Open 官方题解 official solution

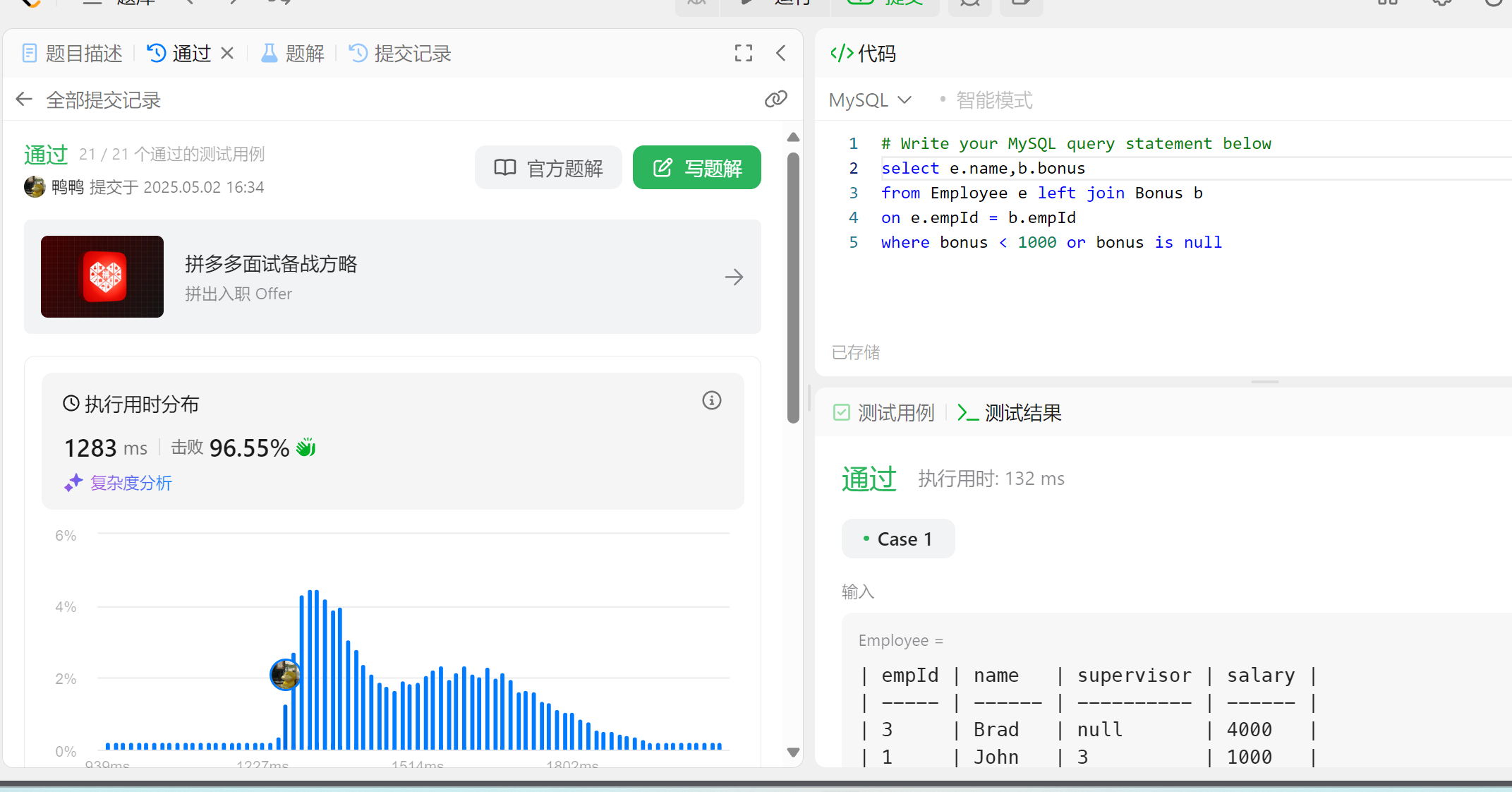tap(548, 168)
